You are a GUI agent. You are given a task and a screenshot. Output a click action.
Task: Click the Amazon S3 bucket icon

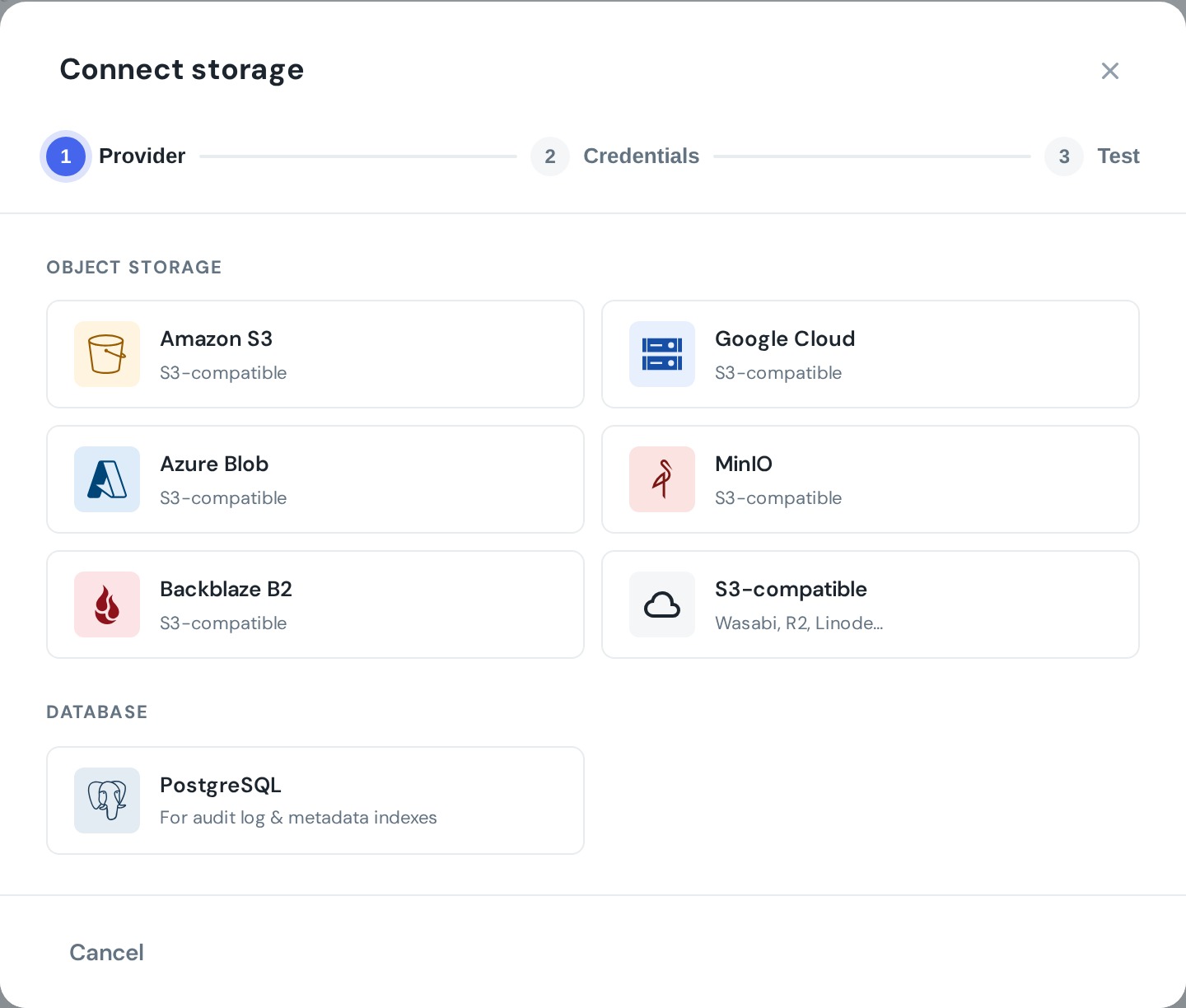pos(107,354)
